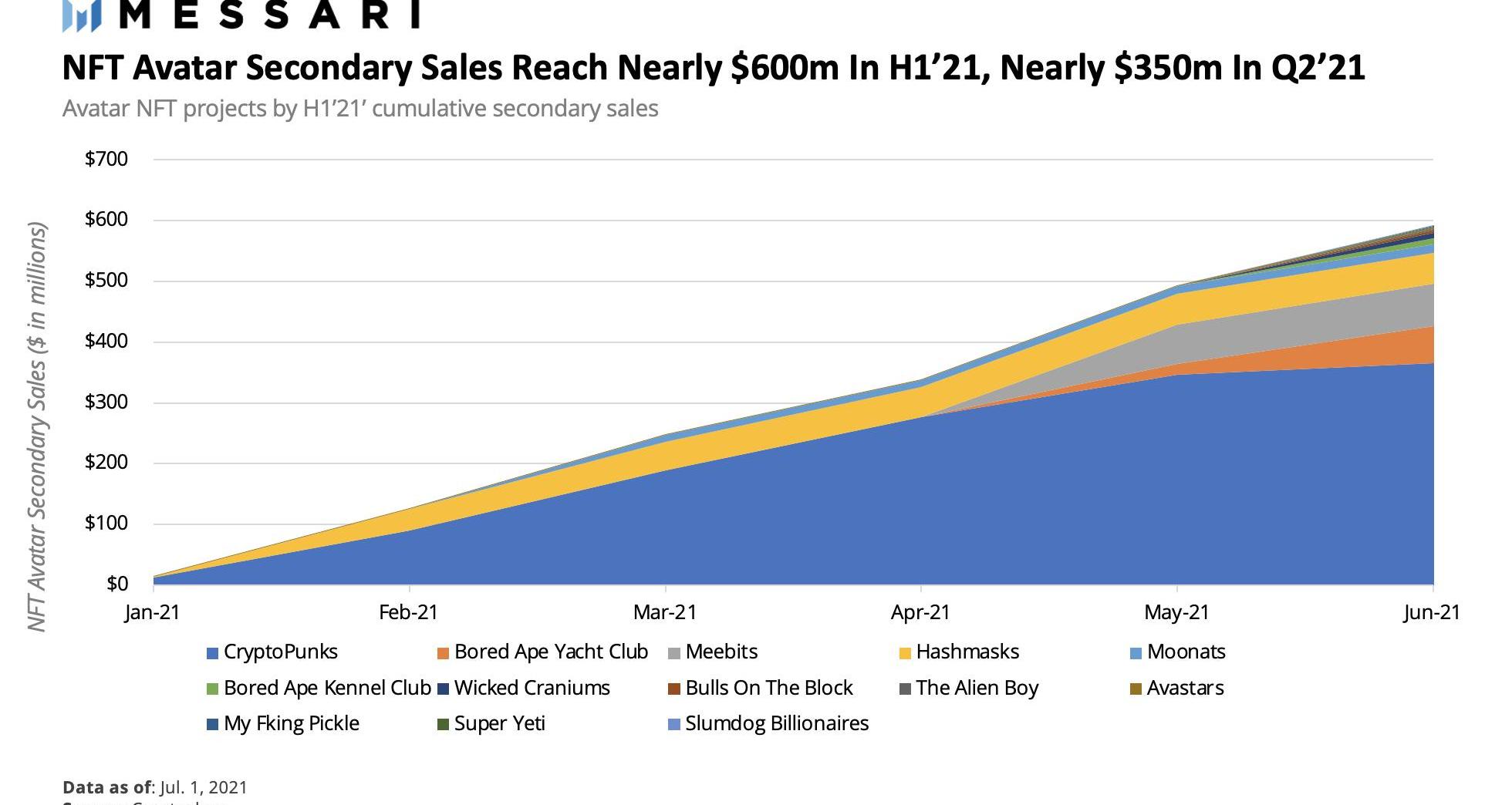Select the Bored Ape Kennel Club swatch

point(213,689)
